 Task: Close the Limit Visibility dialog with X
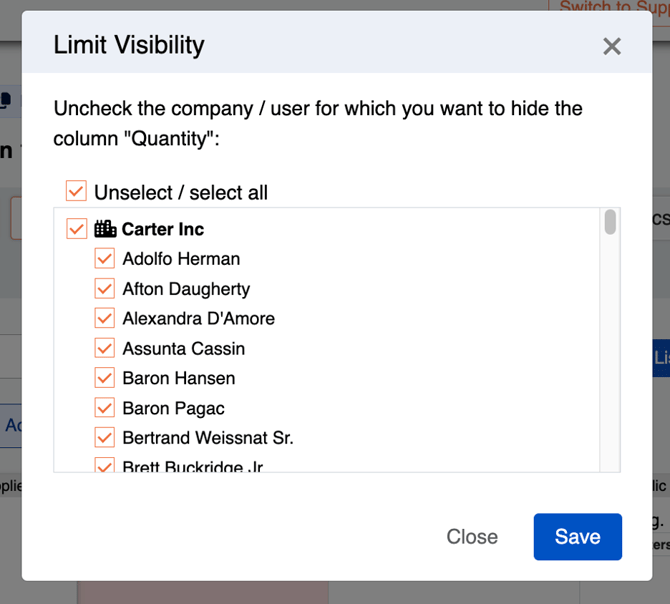tap(612, 46)
